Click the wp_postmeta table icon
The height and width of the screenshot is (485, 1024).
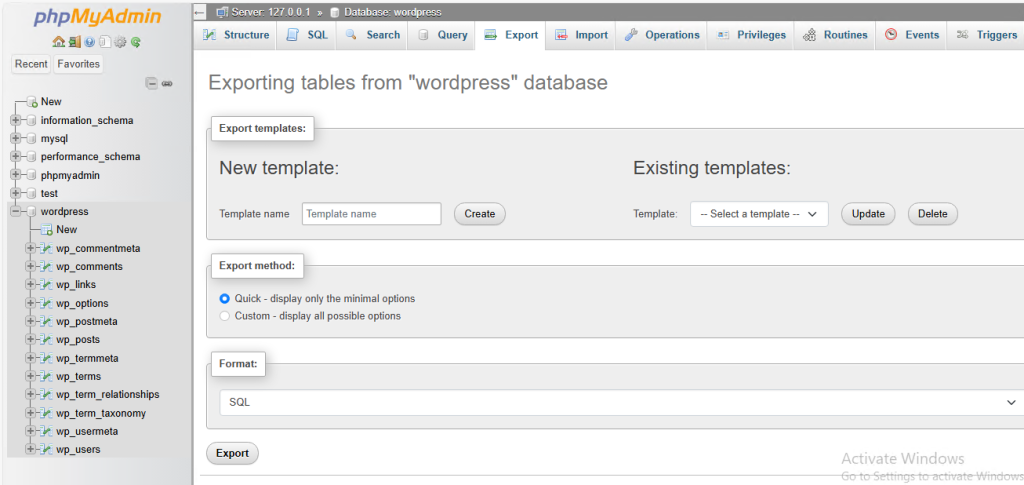click(46, 322)
